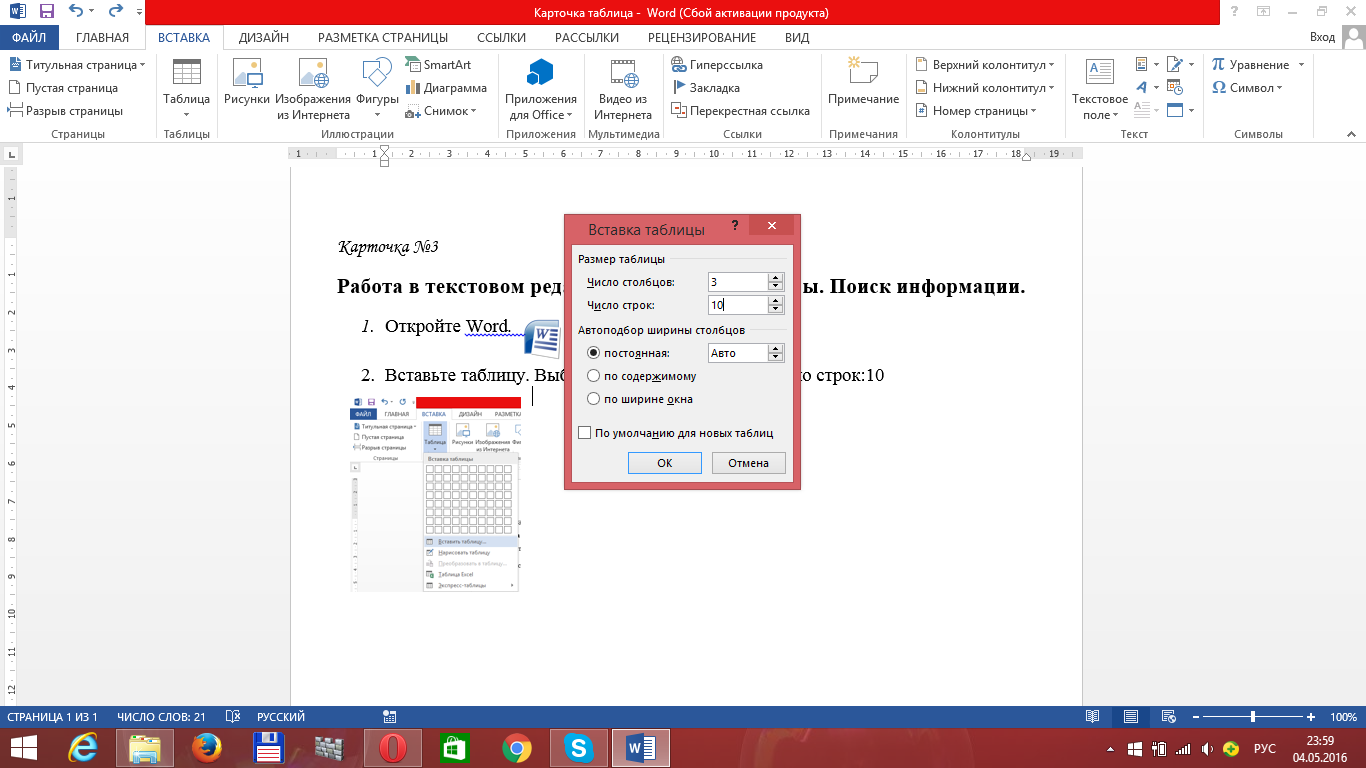Switch to the ДИЗАЙН tab
The width and height of the screenshot is (1366, 768).
coord(264,38)
